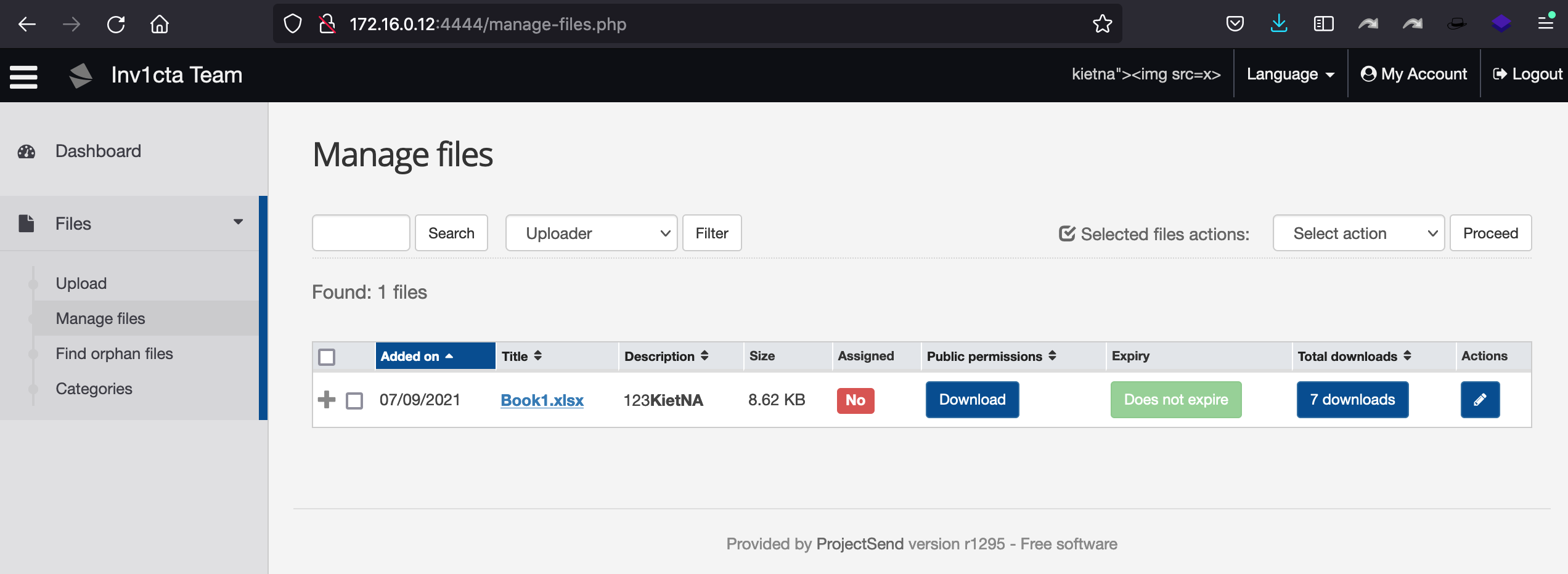Click the Logout icon in the top bar
This screenshot has height=574, width=1568.
coord(1500,73)
